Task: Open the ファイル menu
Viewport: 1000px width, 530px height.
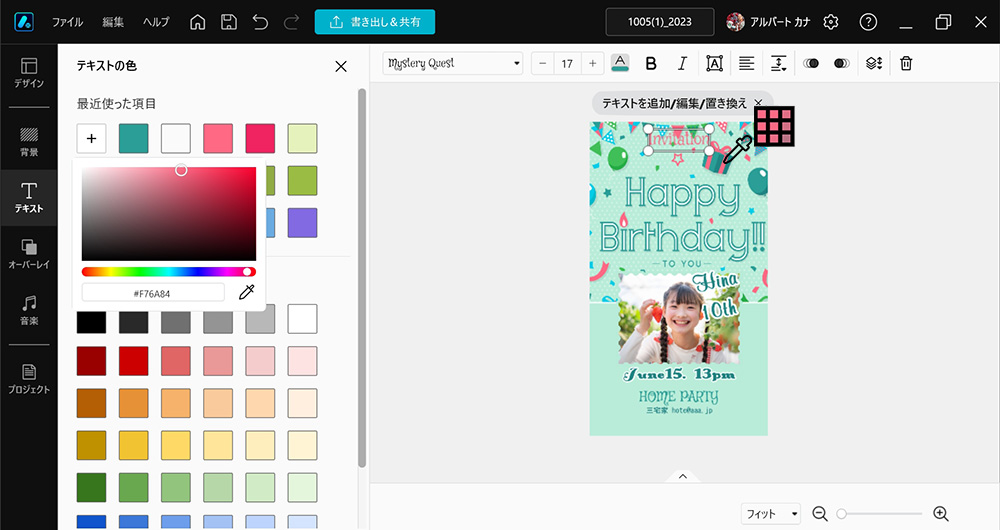Action: [67, 22]
